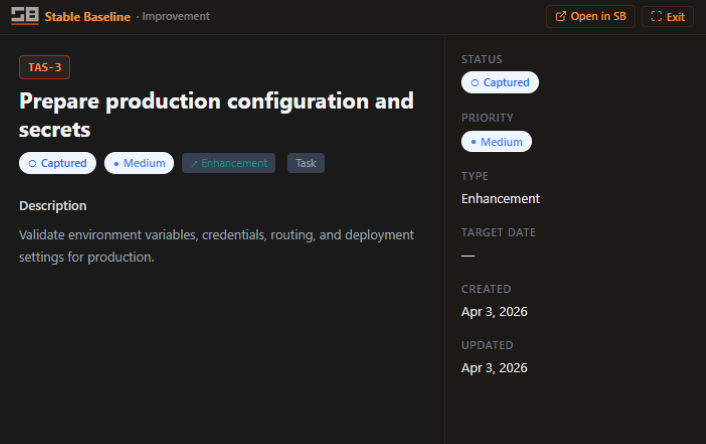The height and width of the screenshot is (444, 706).
Task: Click the Created date Apr 3, 2026
Action: (494, 311)
